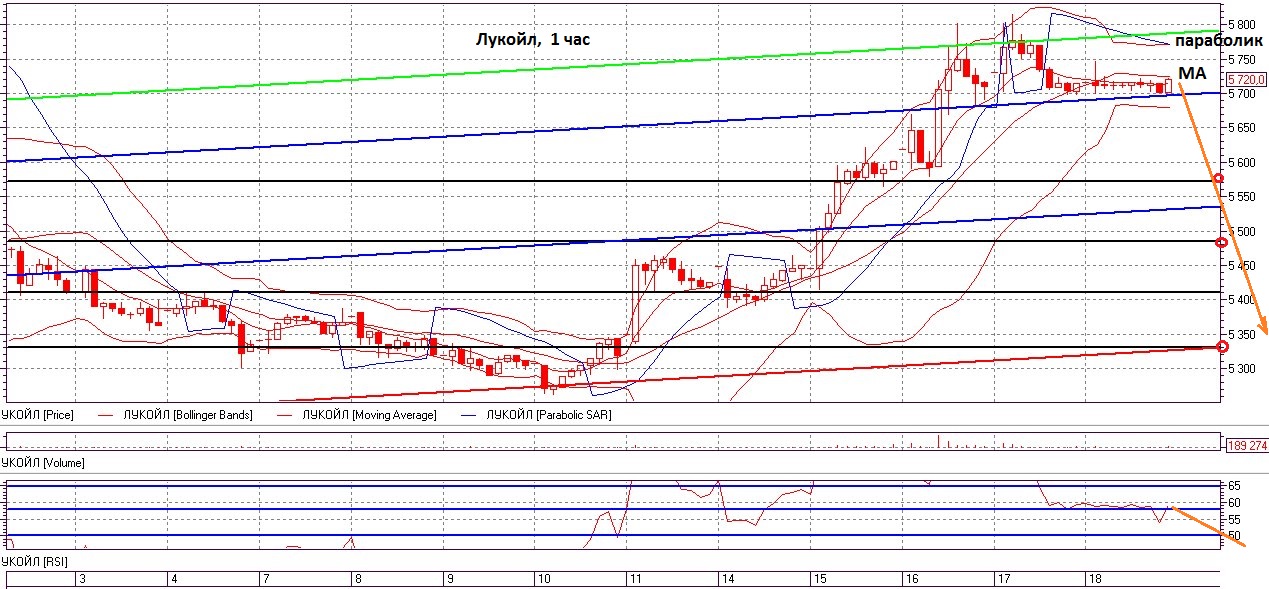Click the 5 500 price axis label
1269x589 pixels.
[1242, 231]
